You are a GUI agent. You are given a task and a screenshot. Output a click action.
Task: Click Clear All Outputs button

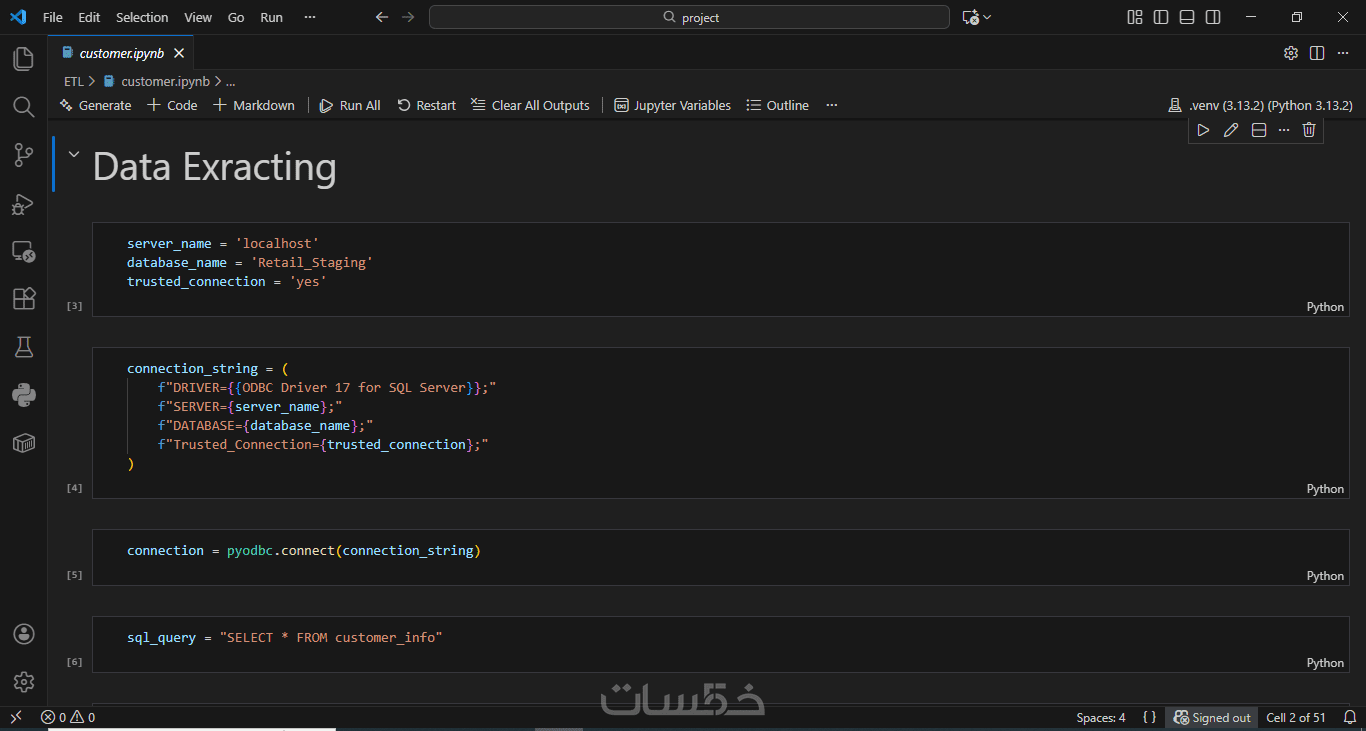click(x=530, y=105)
